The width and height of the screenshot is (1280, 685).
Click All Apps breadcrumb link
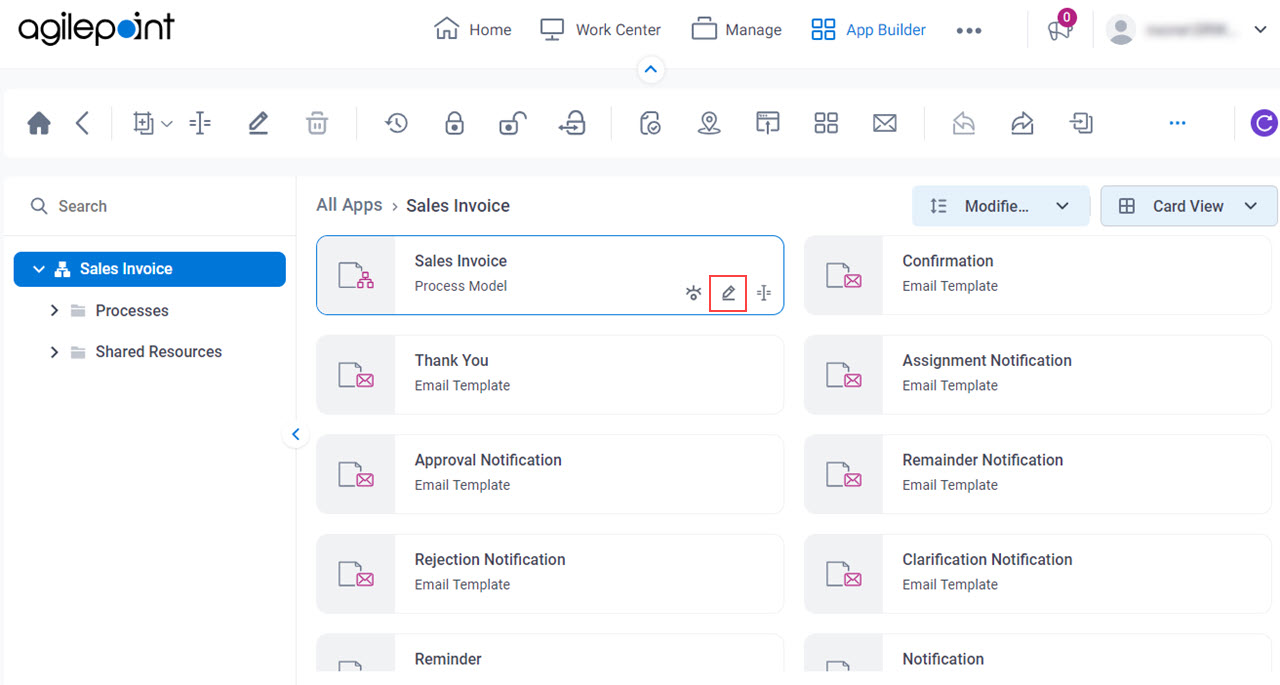coord(349,205)
